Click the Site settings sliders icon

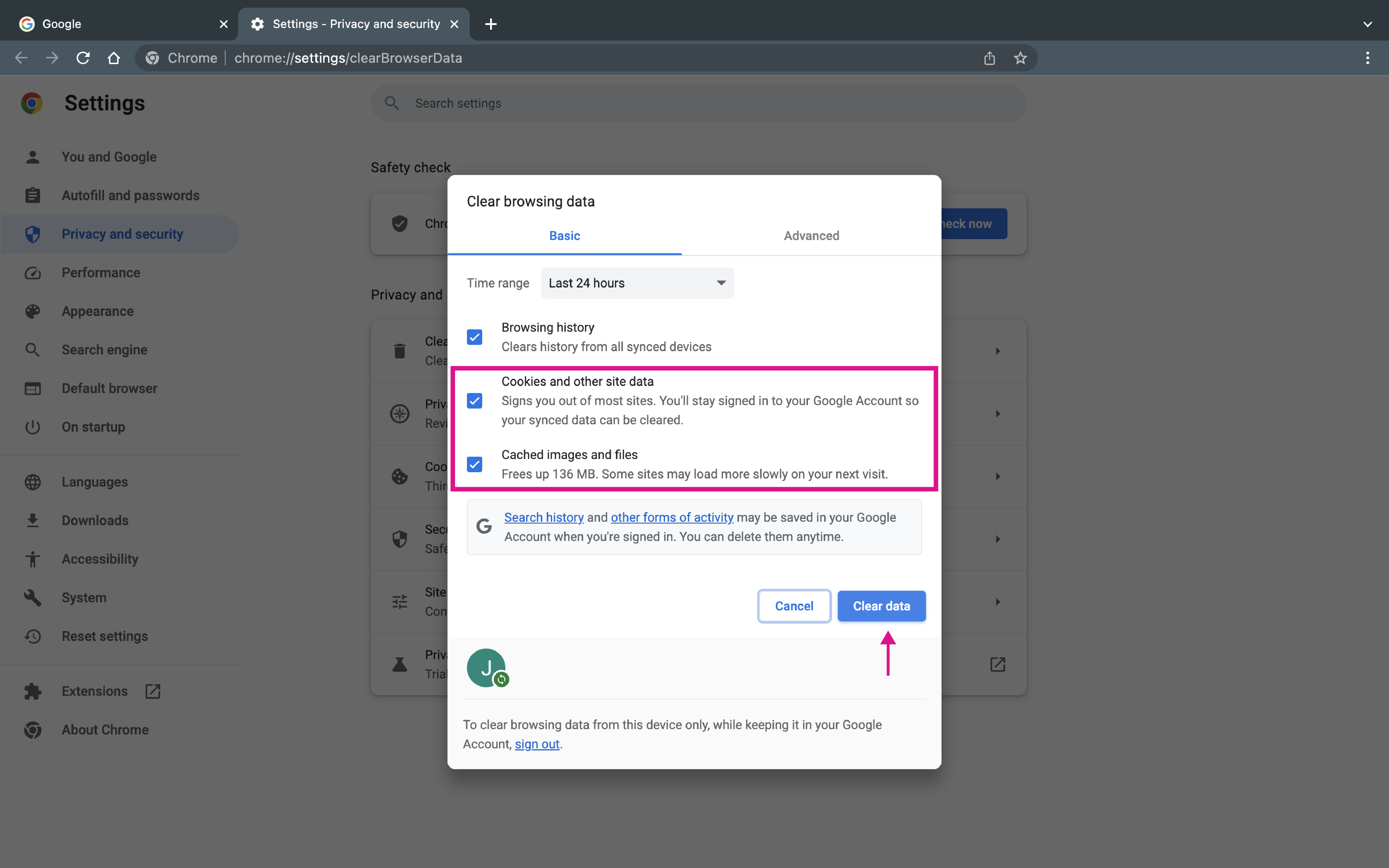click(x=400, y=602)
